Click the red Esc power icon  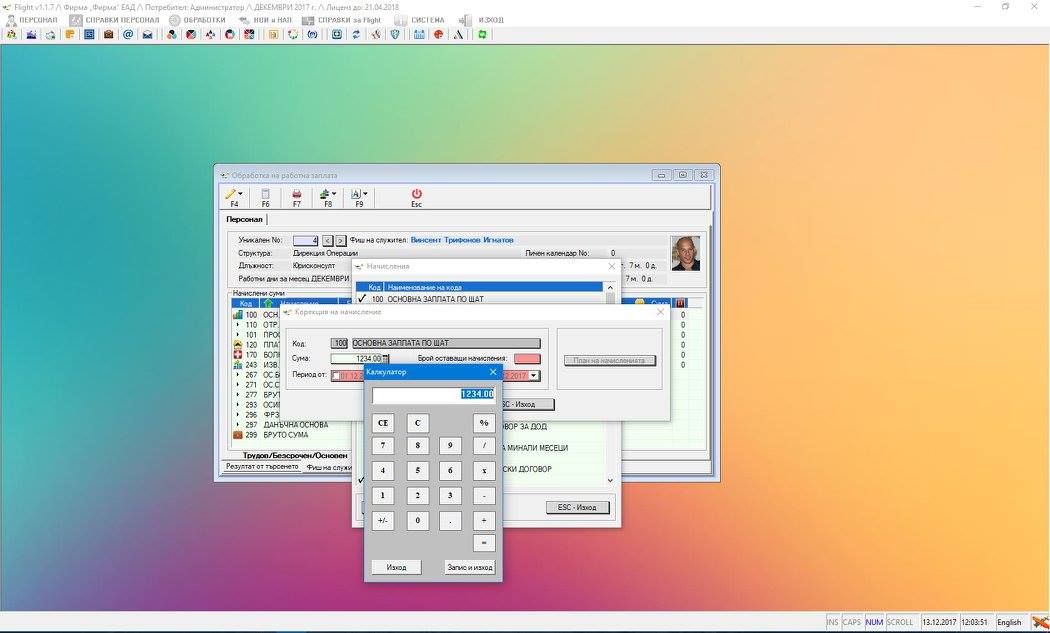(x=417, y=194)
